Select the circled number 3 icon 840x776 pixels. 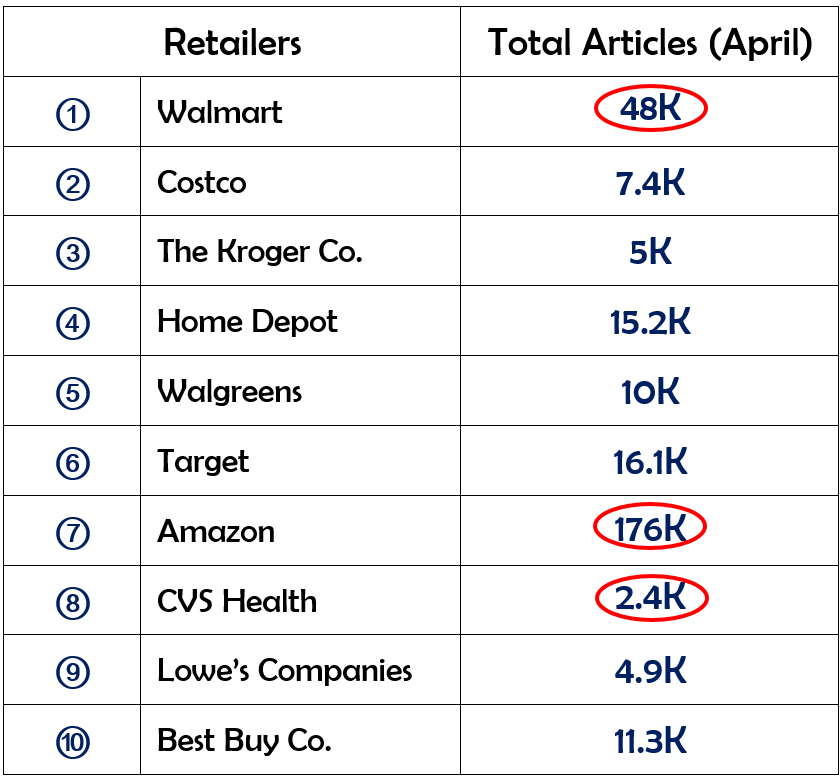[73, 253]
